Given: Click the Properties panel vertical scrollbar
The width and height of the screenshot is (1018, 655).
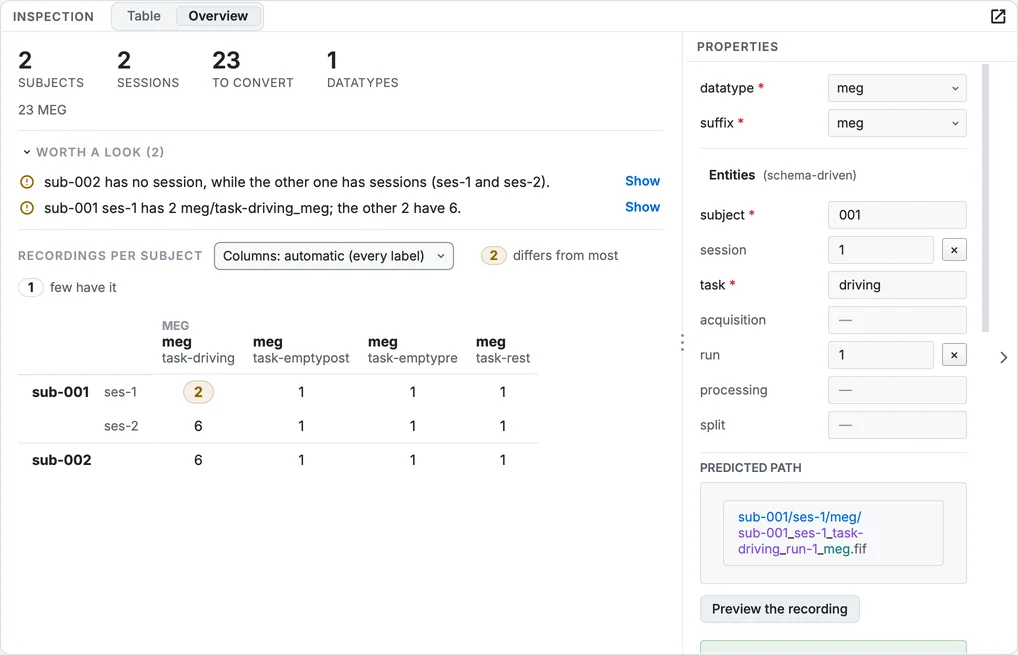Looking at the screenshot, I should [986, 198].
